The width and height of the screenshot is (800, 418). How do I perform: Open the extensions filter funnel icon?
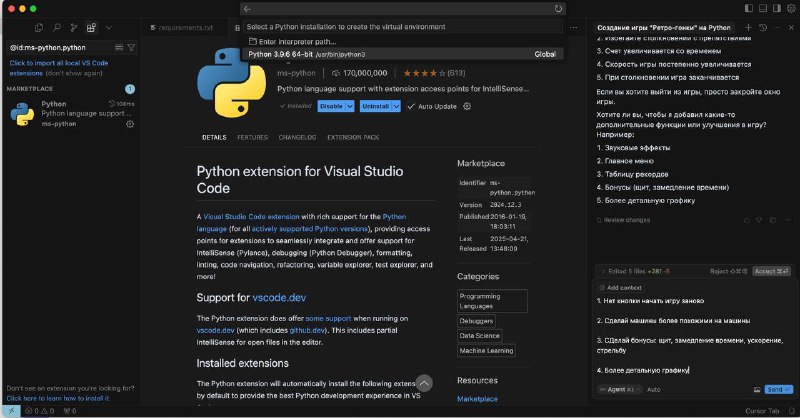[x=131, y=47]
